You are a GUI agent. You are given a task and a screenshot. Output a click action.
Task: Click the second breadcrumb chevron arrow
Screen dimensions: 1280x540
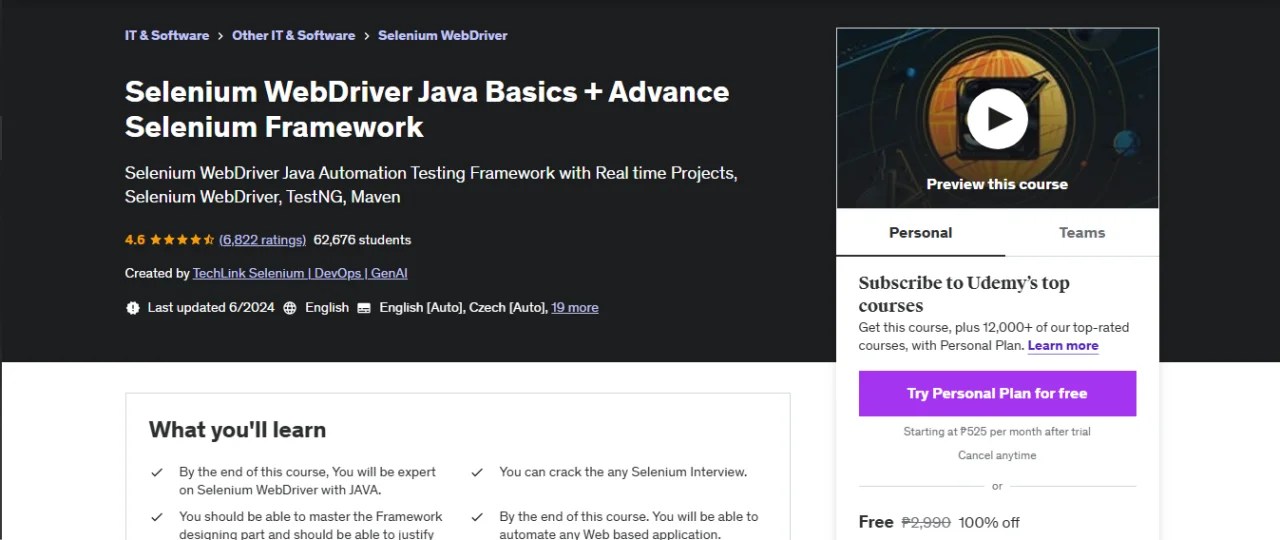click(x=367, y=36)
